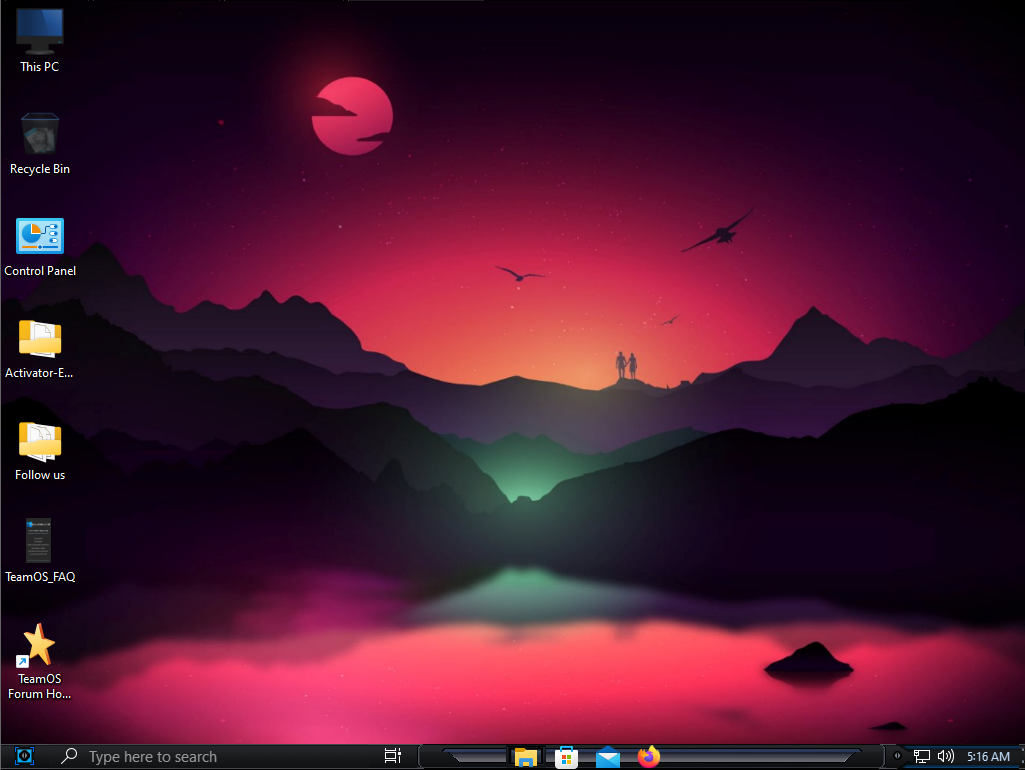Open the Mail app on the taskbar
This screenshot has width=1025, height=770.
(x=608, y=757)
